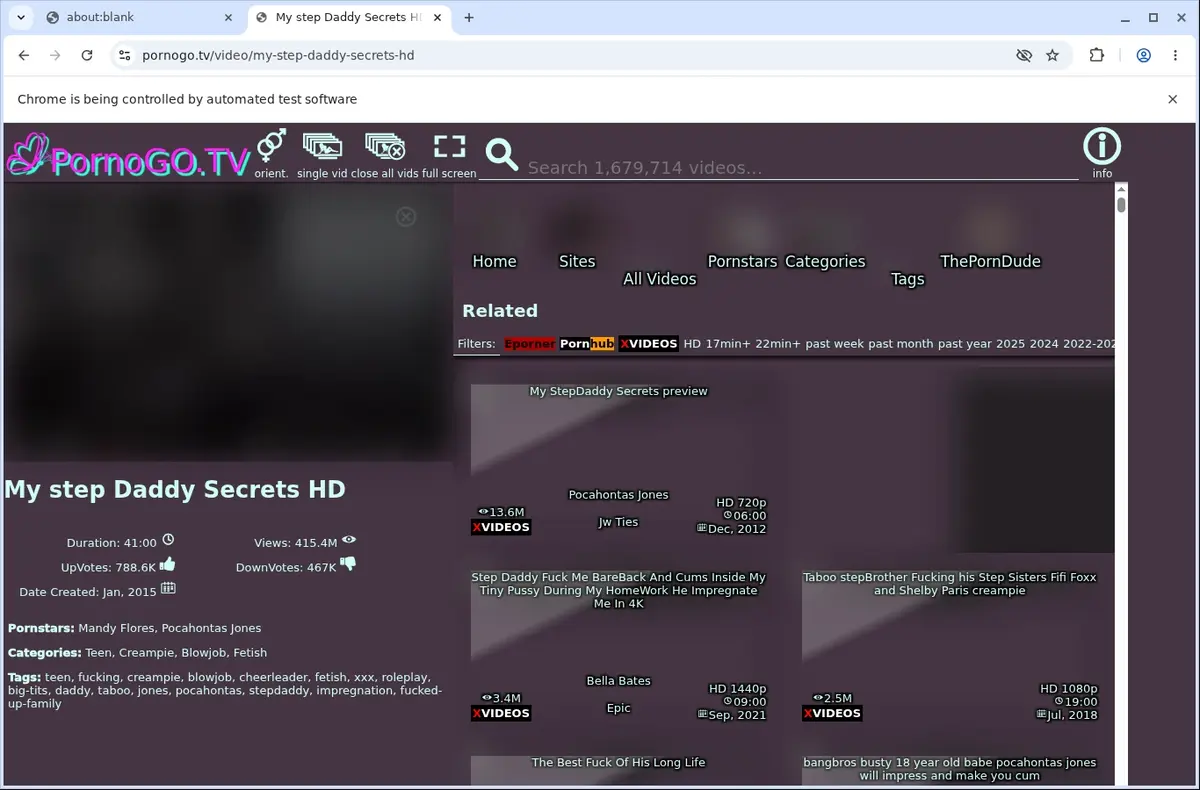Toggle the past year filter
The image size is (1200, 790).
point(965,343)
